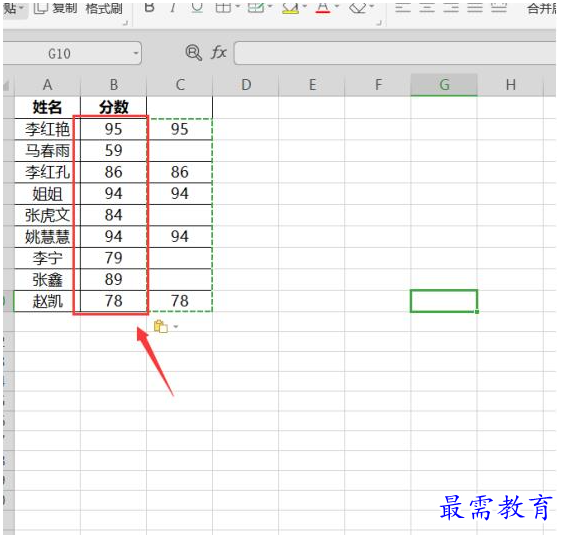Screen dimensions: 561x539
Task: Click the magnifier icon beside fx
Action: tap(194, 53)
